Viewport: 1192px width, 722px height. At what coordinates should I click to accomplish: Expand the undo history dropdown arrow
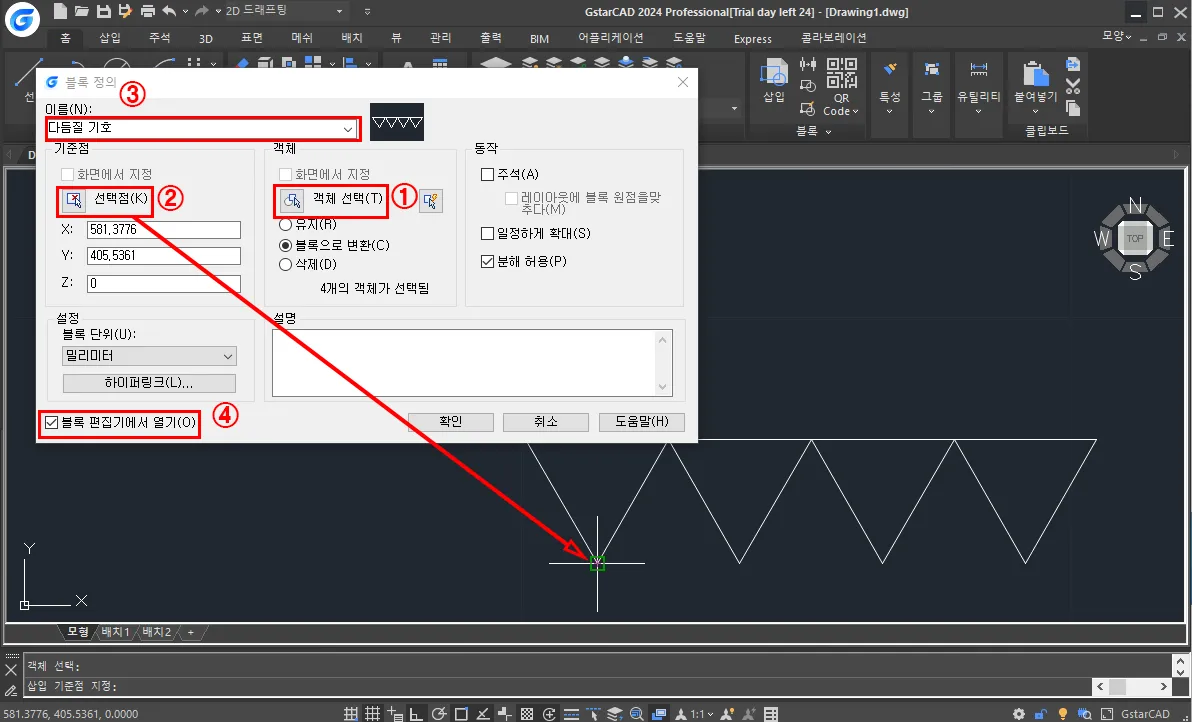tap(185, 11)
